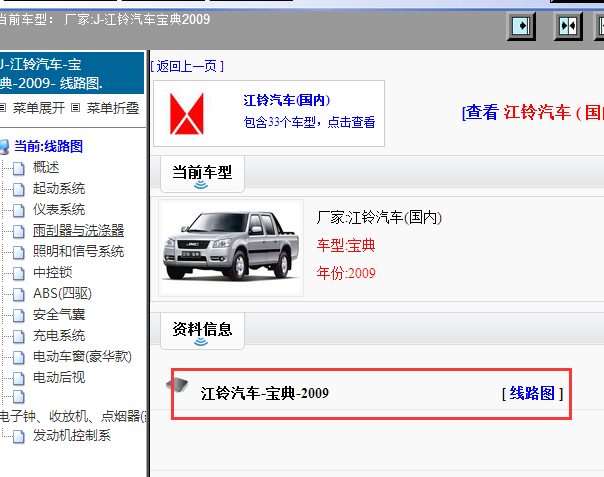
Task: Click the red Jiangling brand logo
Action: tap(187, 114)
